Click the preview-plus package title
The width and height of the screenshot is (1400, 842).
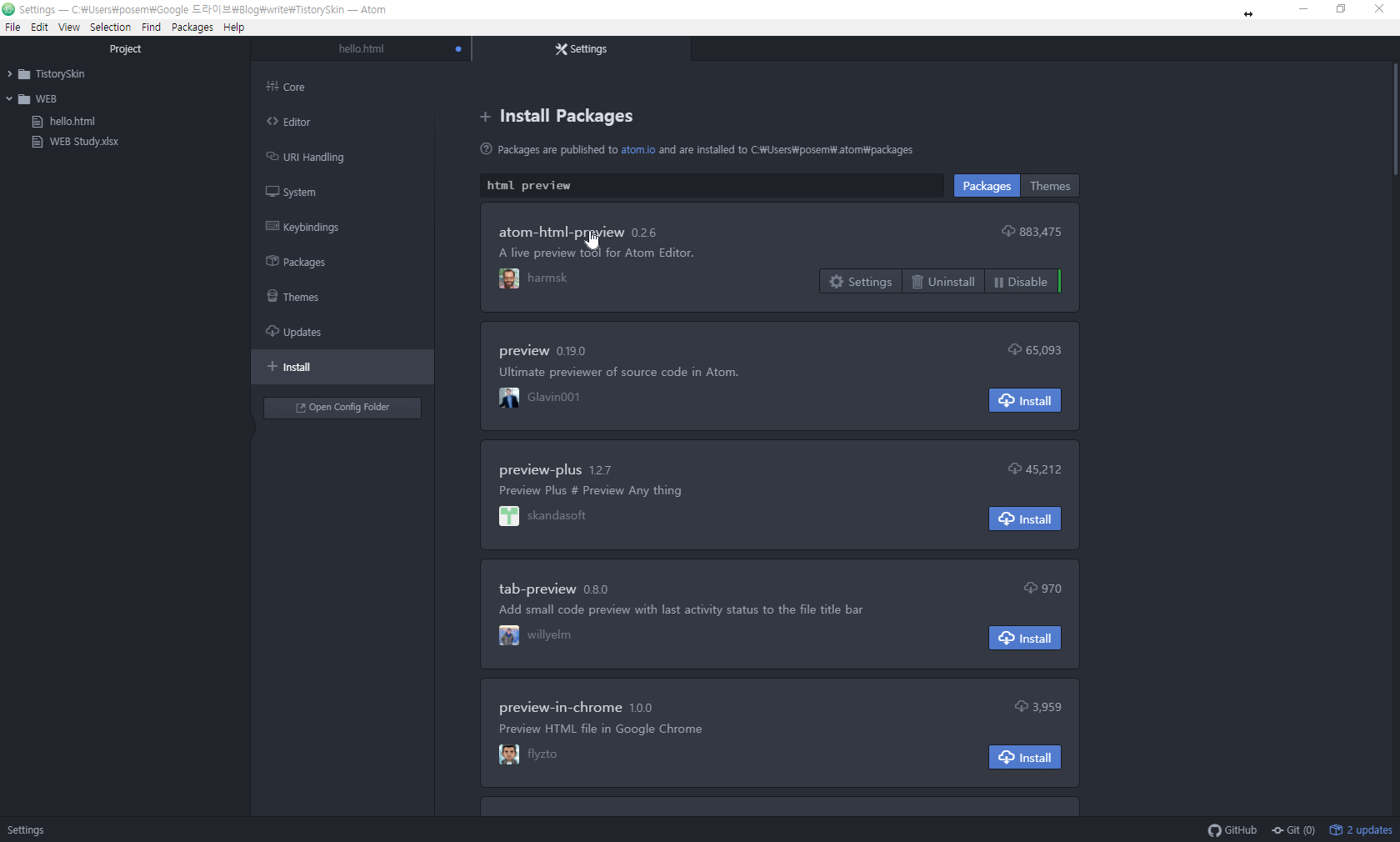(x=541, y=470)
